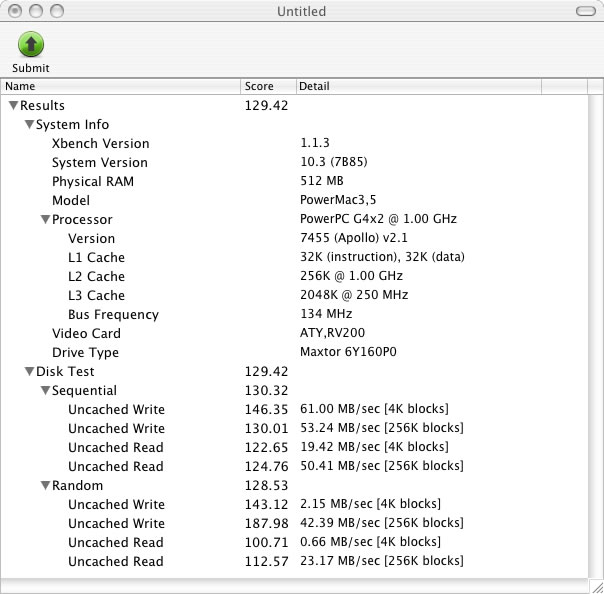
Task: Click the score value 122.65
Action: (x=267, y=448)
